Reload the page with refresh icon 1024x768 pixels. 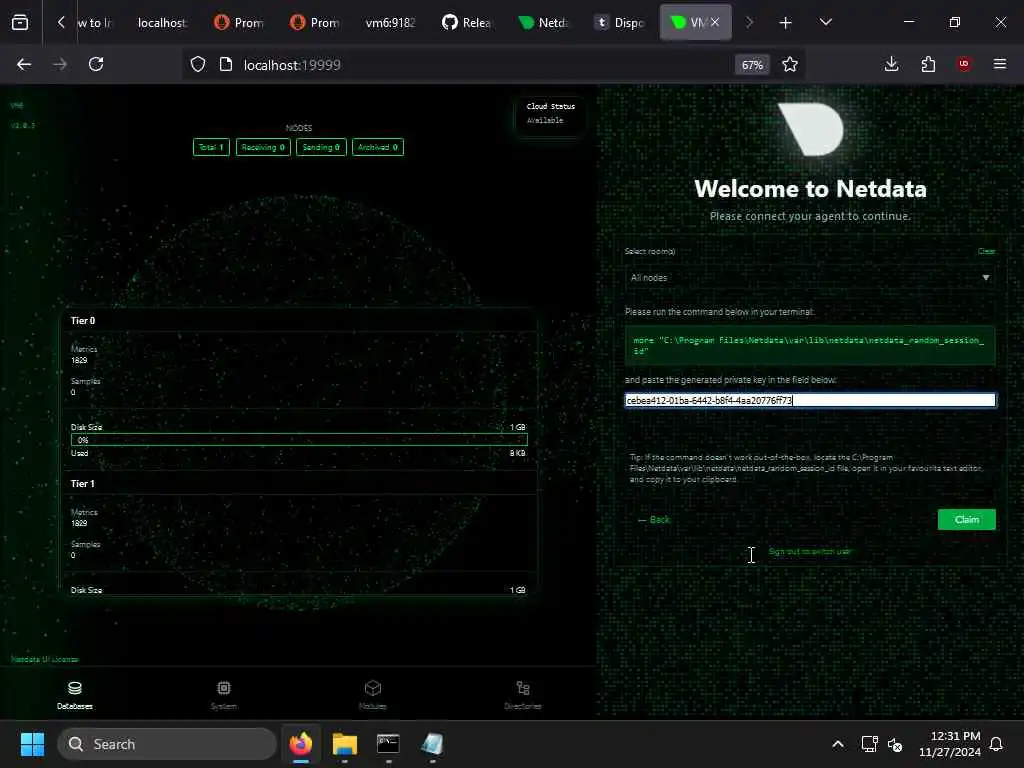pyautogui.click(x=96, y=64)
